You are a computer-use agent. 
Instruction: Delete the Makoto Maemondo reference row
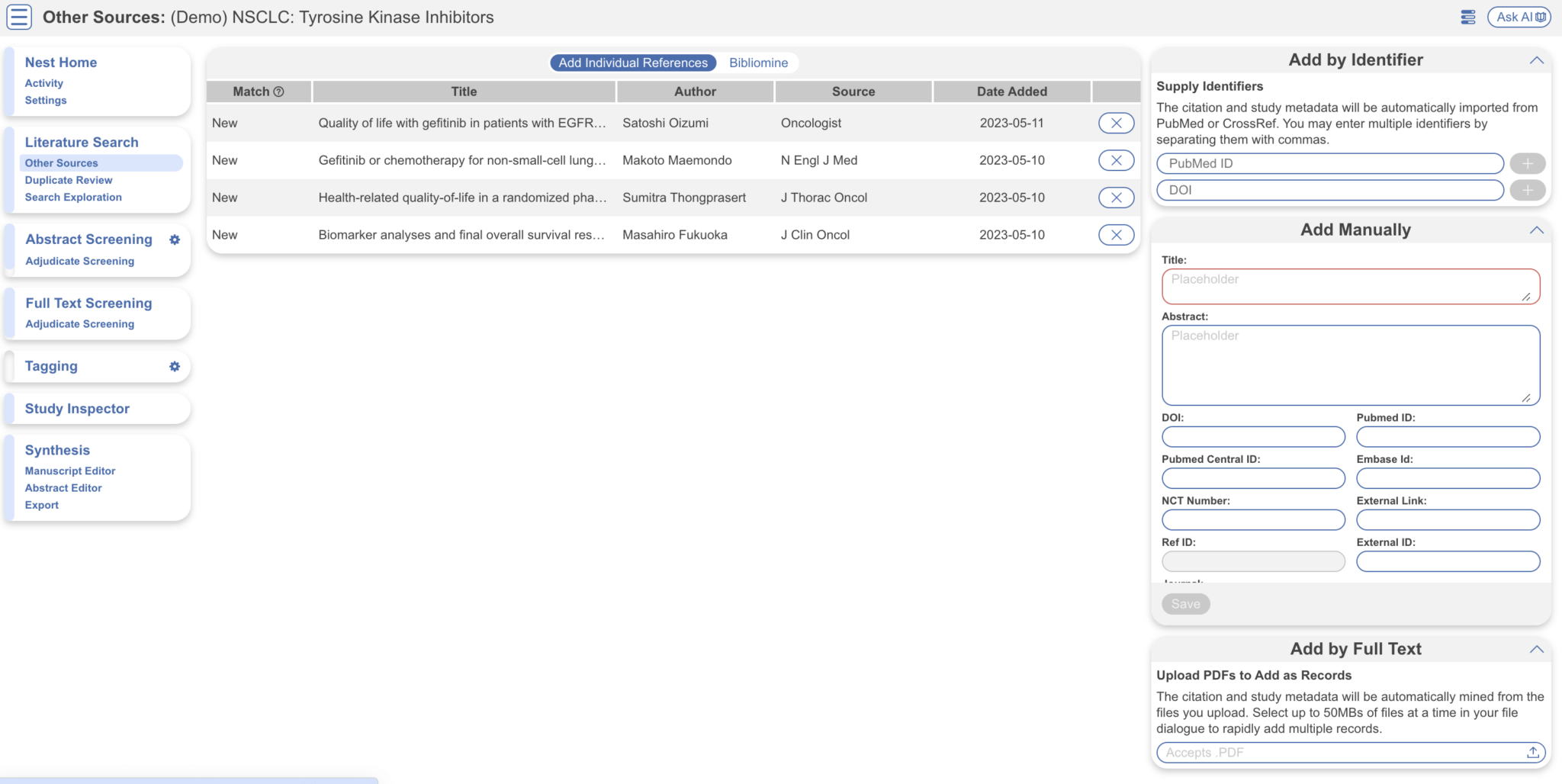(x=1116, y=160)
